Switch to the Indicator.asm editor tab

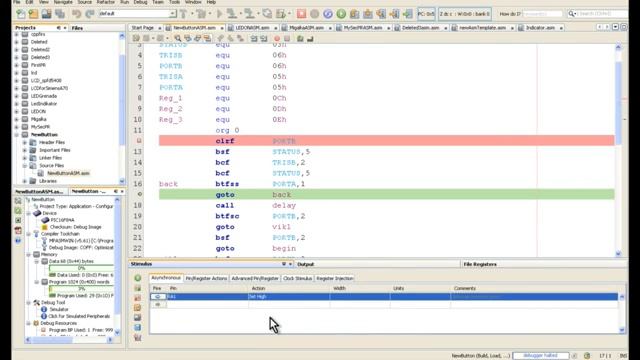pos(540,28)
